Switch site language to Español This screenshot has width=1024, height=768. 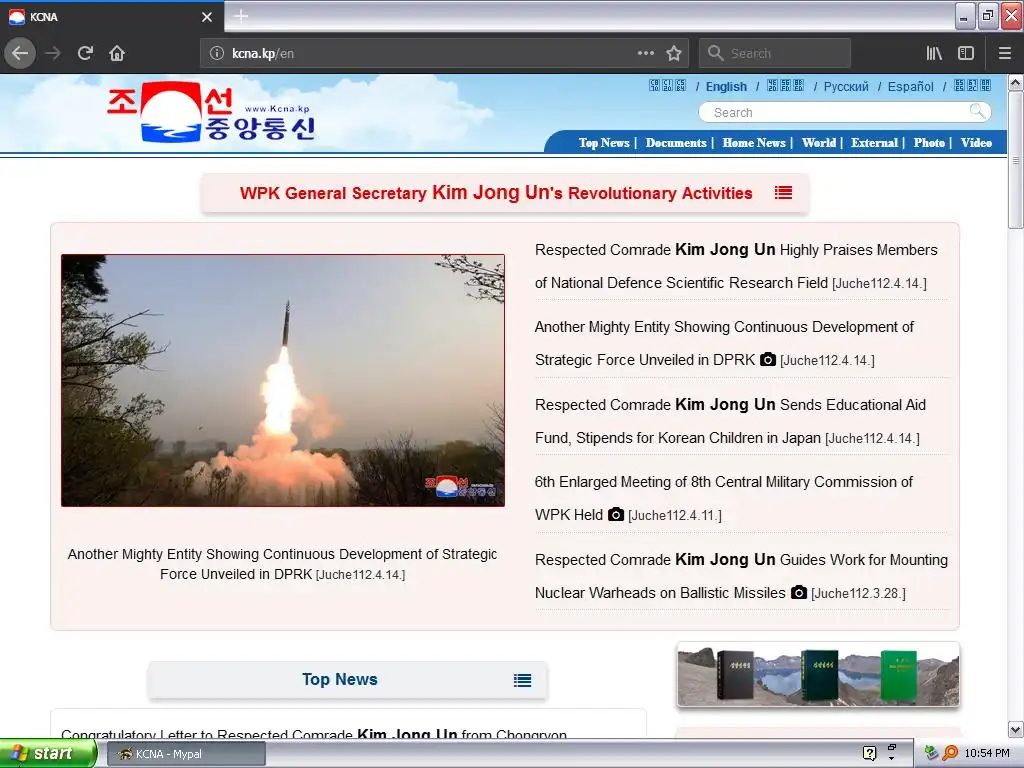[x=910, y=86]
